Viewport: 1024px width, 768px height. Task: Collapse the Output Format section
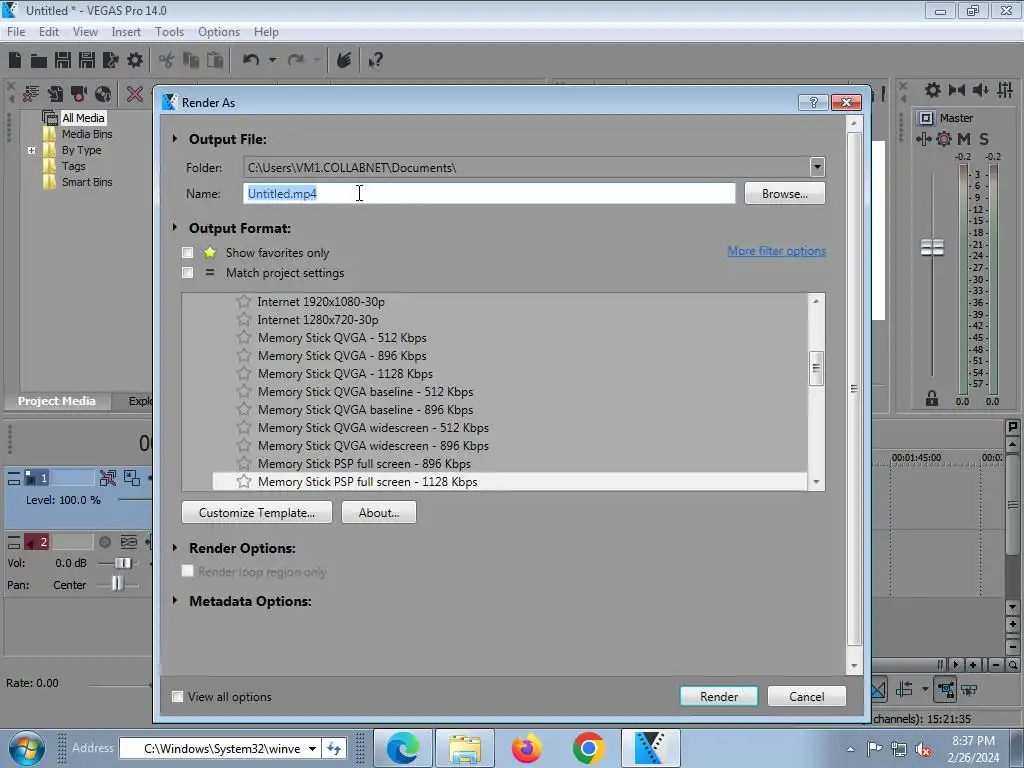coord(174,227)
